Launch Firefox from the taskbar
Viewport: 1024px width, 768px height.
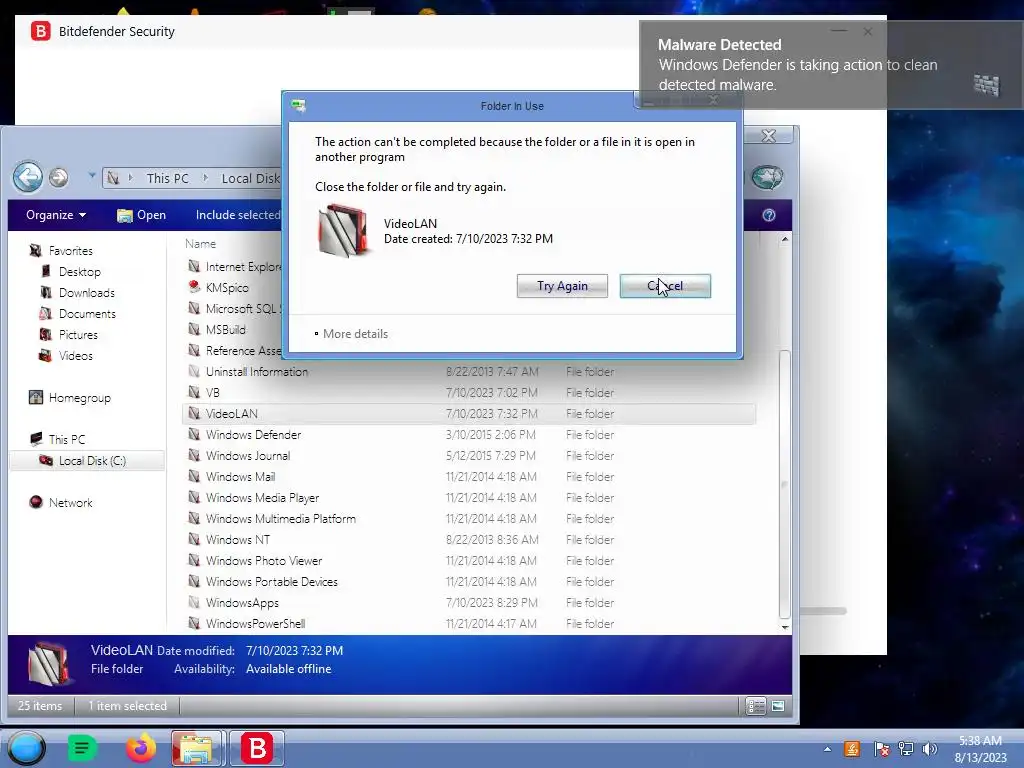pyautogui.click(x=140, y=748)
